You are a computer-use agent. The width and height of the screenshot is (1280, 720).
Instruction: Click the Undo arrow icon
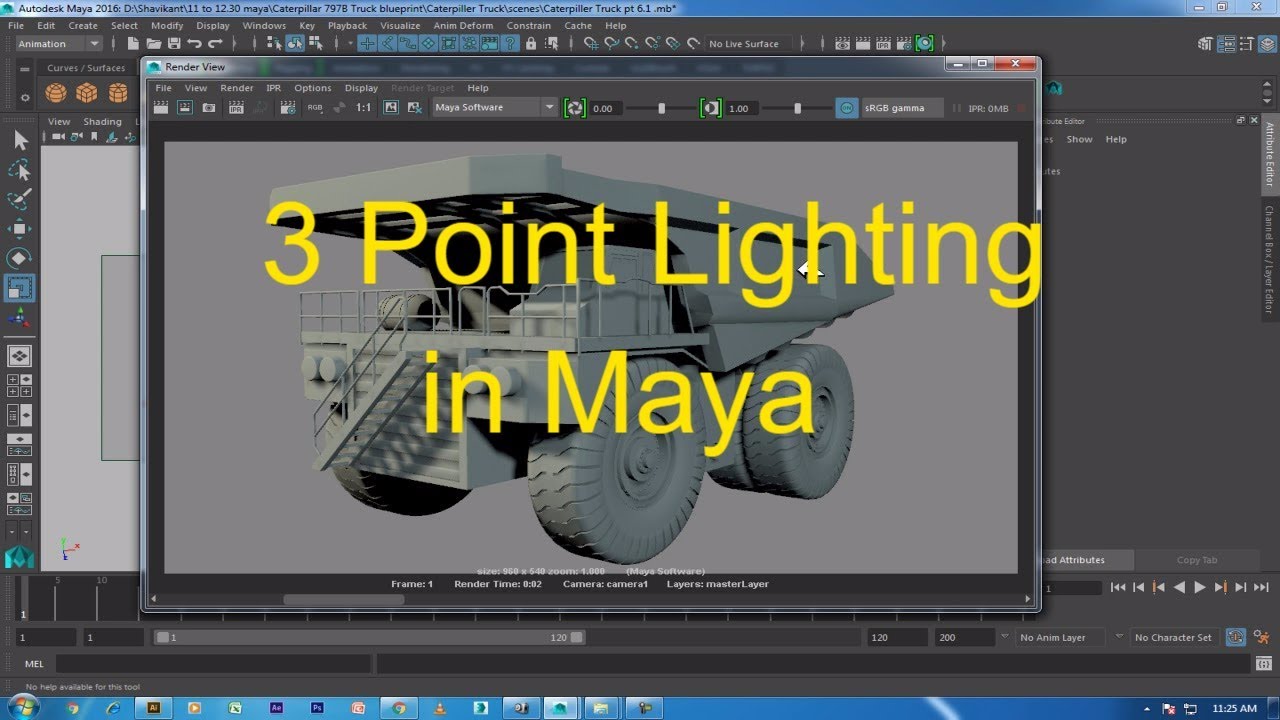[194, 44]
